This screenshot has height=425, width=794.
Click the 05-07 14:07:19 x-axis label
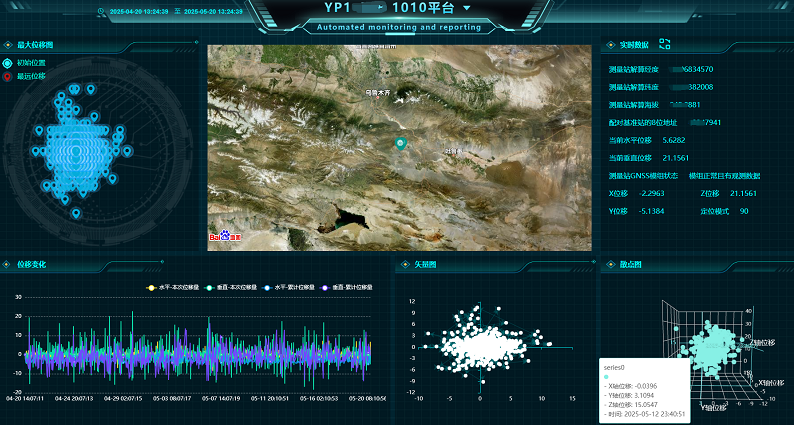(221, 399)
